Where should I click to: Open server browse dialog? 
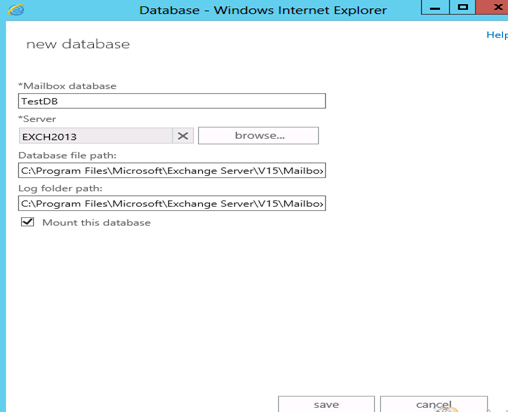[258, 136]
